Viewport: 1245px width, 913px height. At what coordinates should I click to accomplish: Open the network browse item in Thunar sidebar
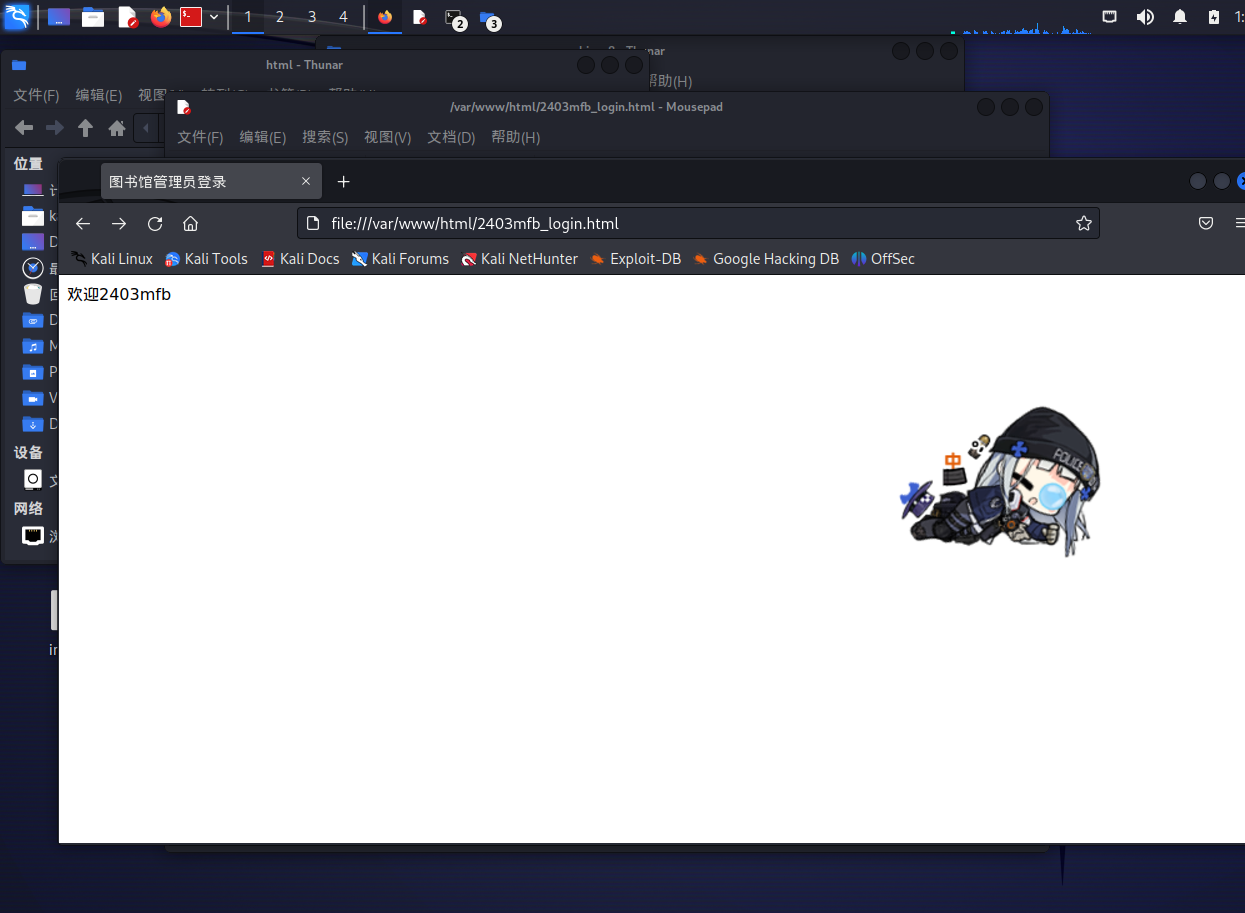point(33,535)
